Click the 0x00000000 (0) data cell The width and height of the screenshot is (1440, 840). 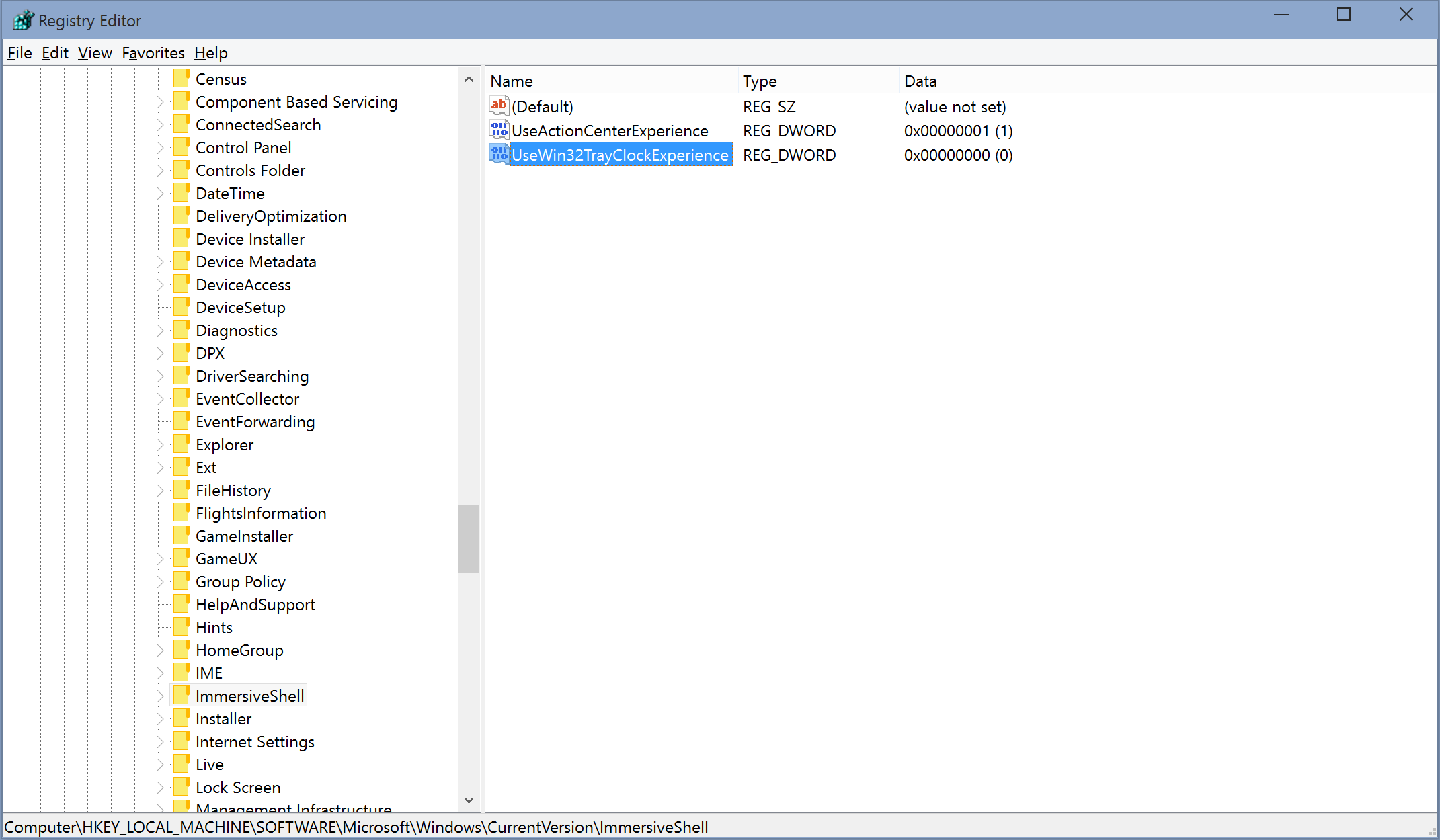click(x=958, y=155)
